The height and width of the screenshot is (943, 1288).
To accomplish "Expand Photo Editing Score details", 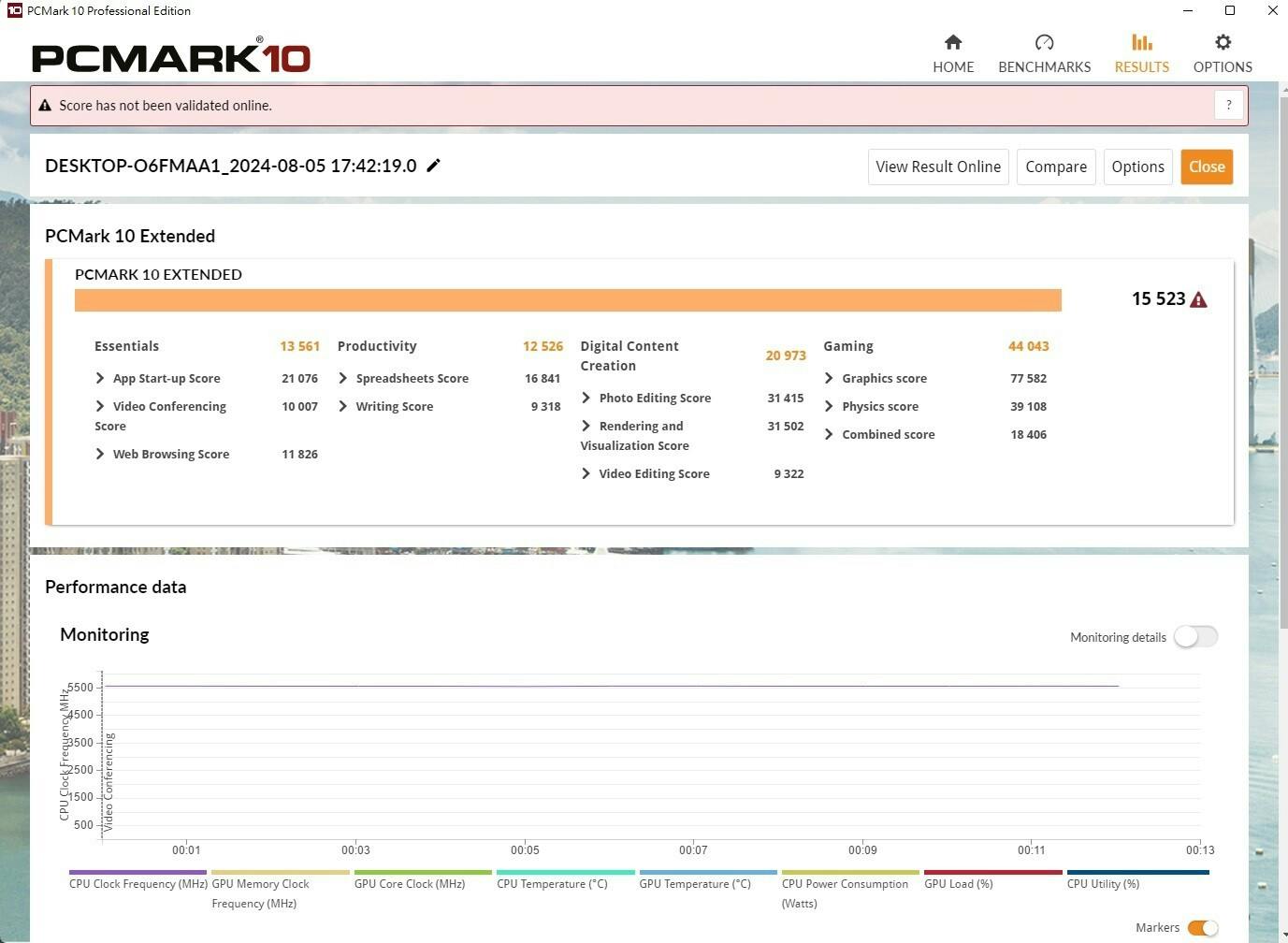I will (x=586, y=398).
